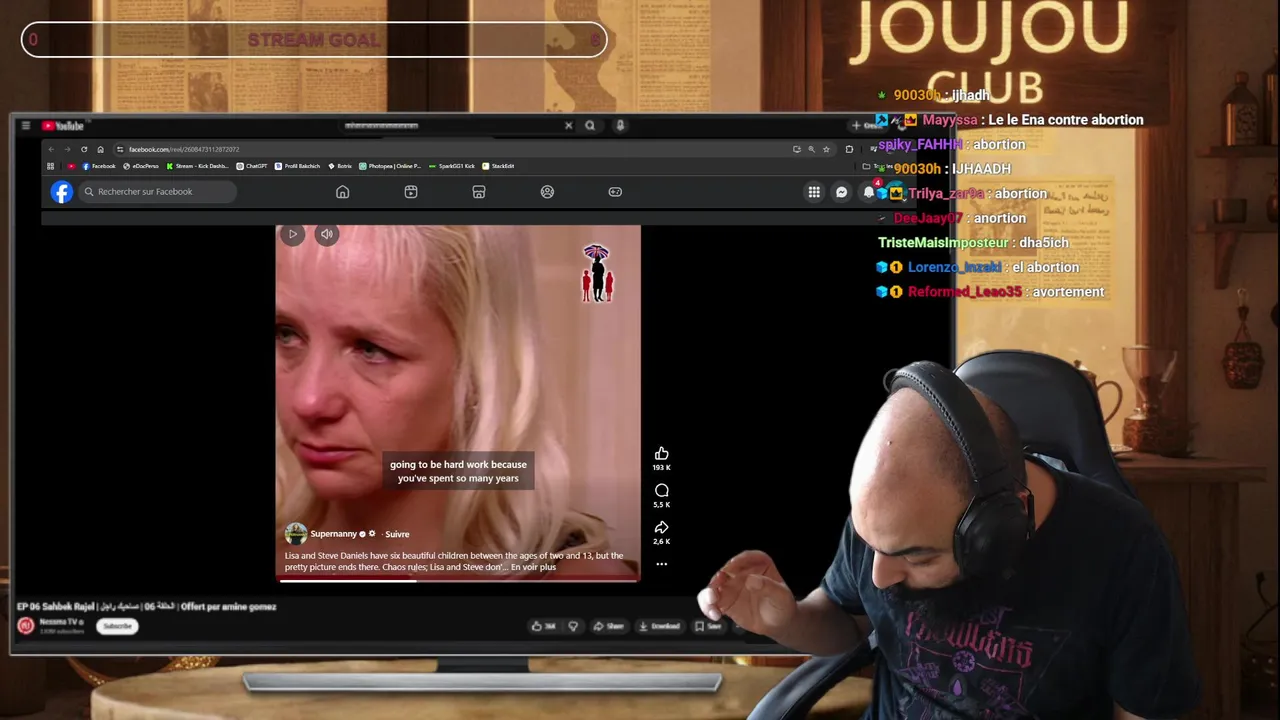1280x720 pixels.
Task: Open the browser home page button
Action: [100, 149]
